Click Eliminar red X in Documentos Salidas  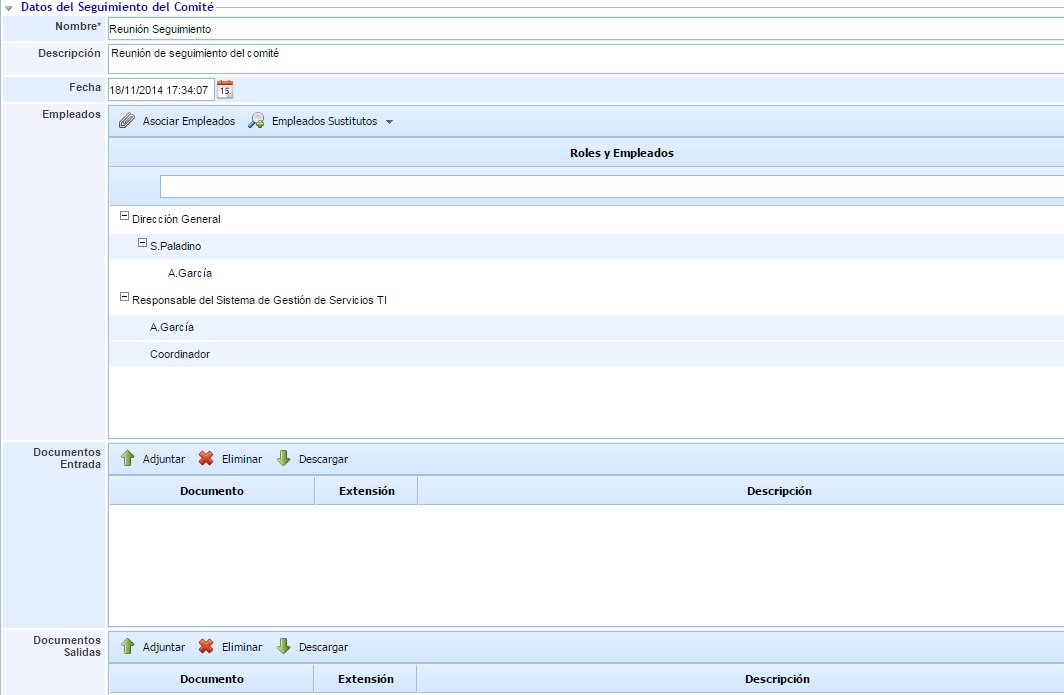tap(206, 647)
